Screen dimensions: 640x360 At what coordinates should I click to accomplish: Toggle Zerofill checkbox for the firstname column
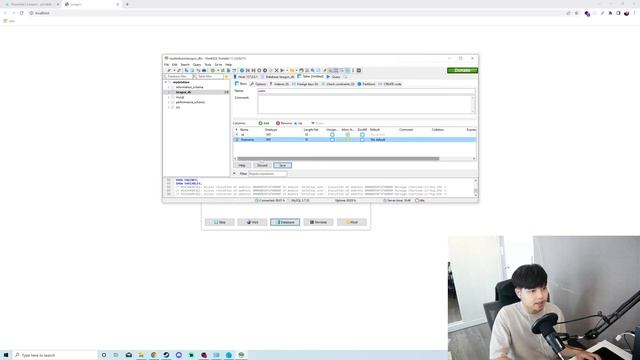click(362, 140)
